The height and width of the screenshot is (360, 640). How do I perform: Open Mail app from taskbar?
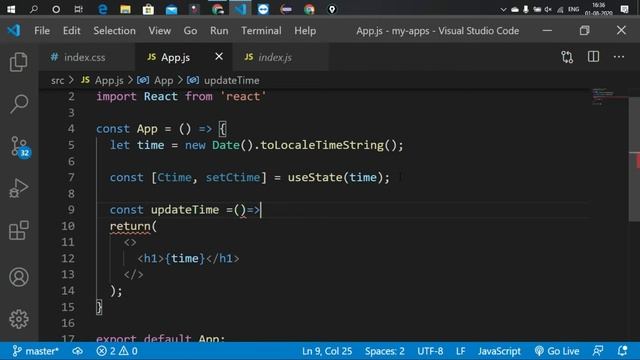pyautogui.click(x=171, y=9)
